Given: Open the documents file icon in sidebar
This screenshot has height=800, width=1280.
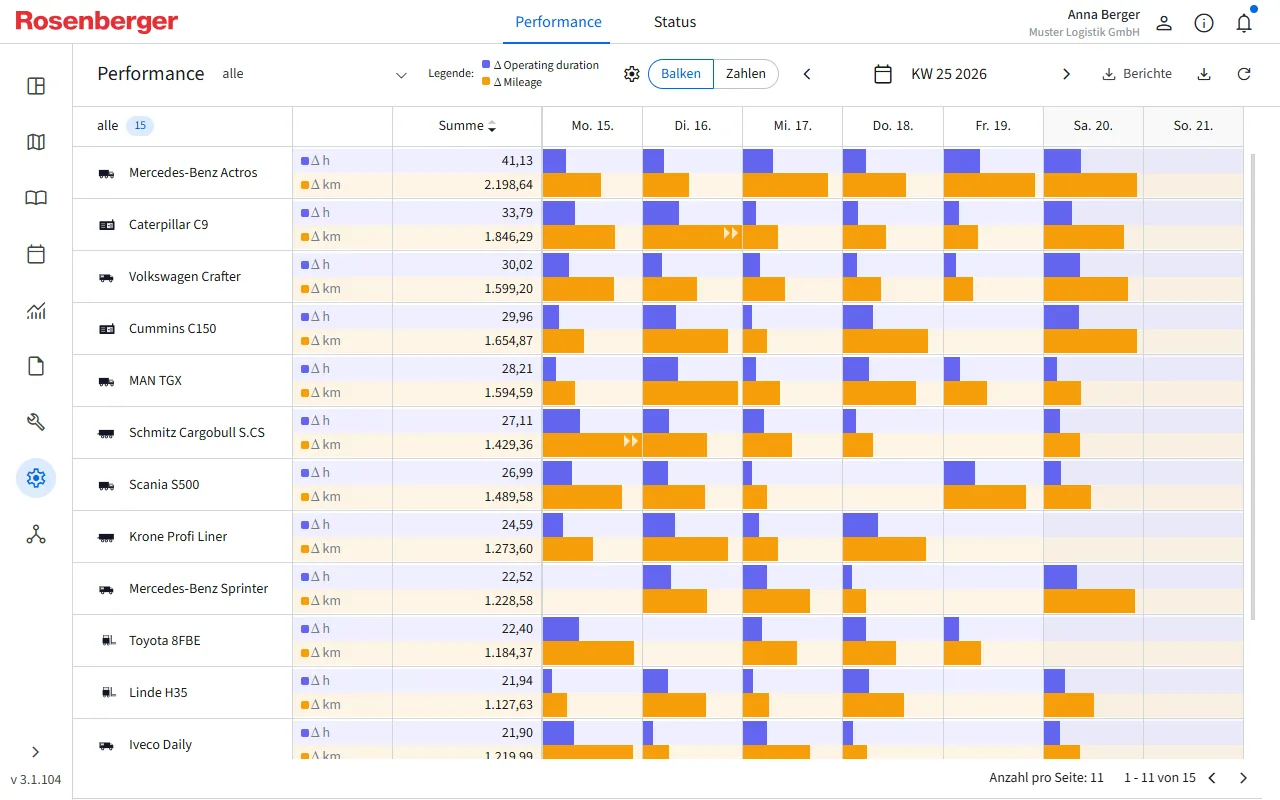Looking at the screenshot, I should point(36,366).
